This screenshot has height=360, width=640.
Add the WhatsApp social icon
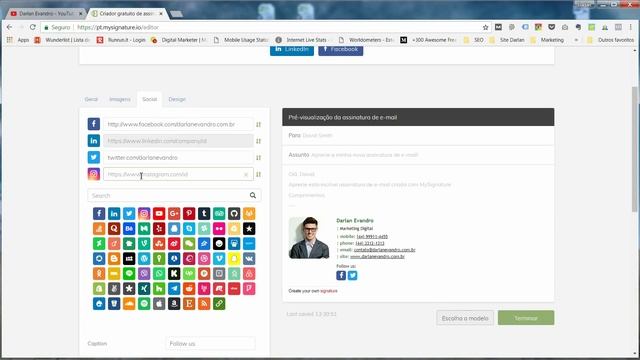pos(159,273)
